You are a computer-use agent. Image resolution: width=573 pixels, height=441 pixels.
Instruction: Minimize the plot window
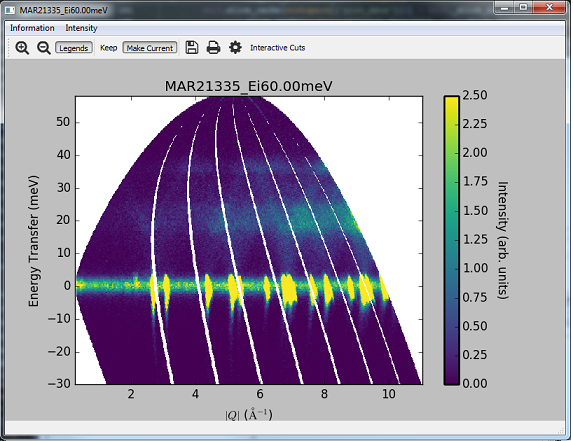click(x=505, y=7)
